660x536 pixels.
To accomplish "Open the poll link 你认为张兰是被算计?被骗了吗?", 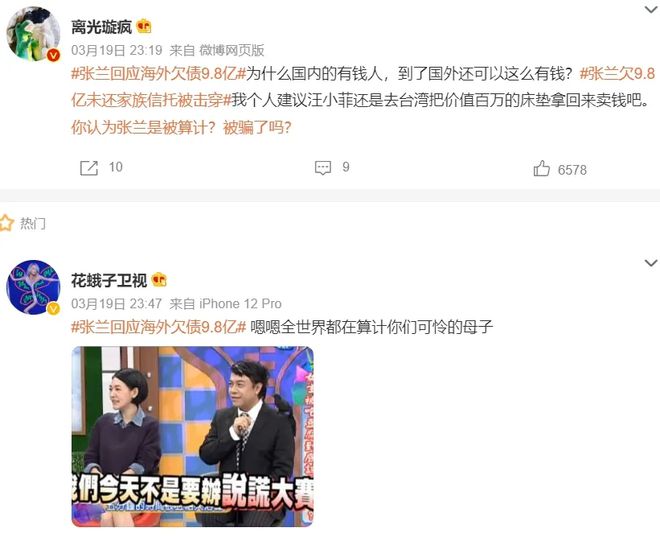I will coord(181,127).
